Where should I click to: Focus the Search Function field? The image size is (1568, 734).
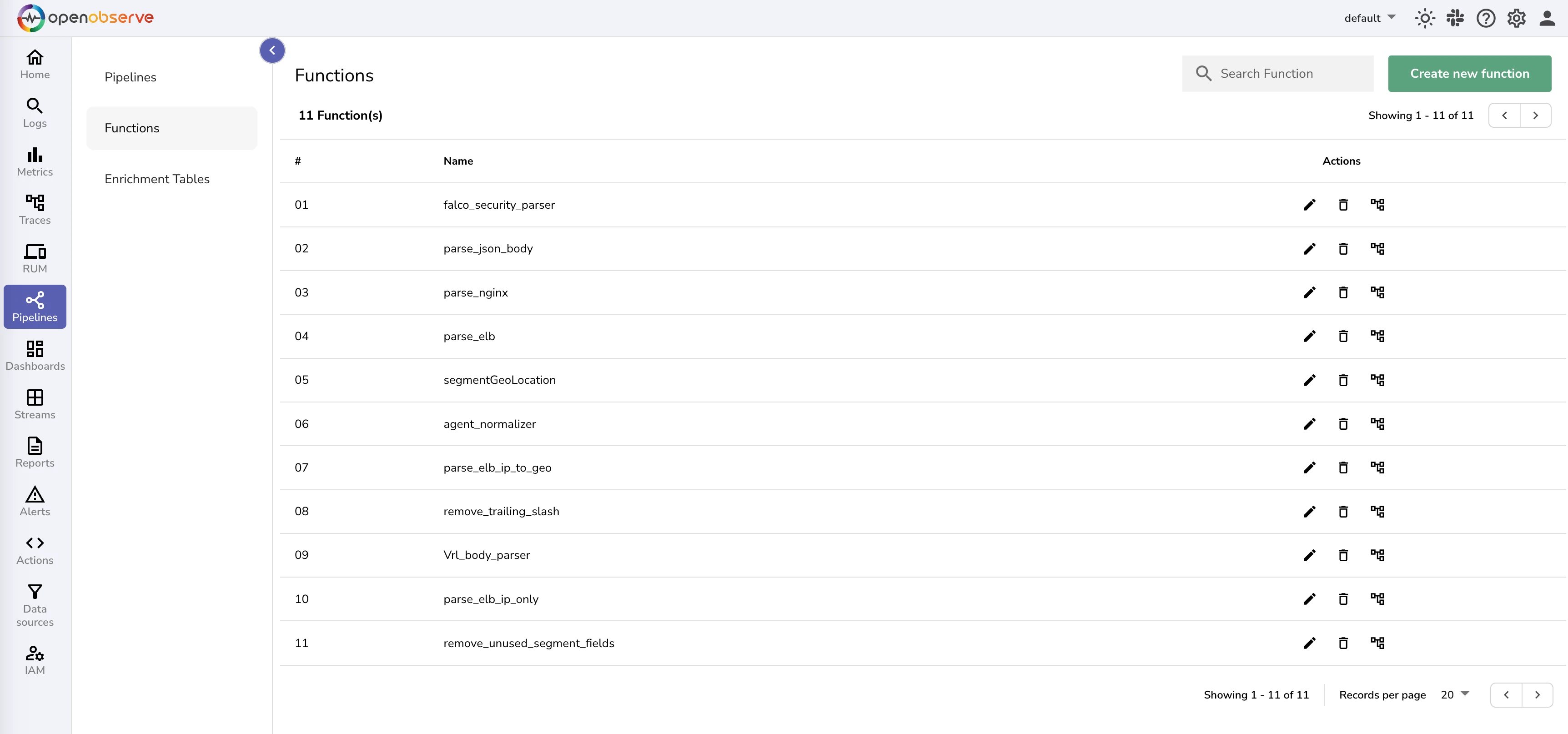point(1284,74)
